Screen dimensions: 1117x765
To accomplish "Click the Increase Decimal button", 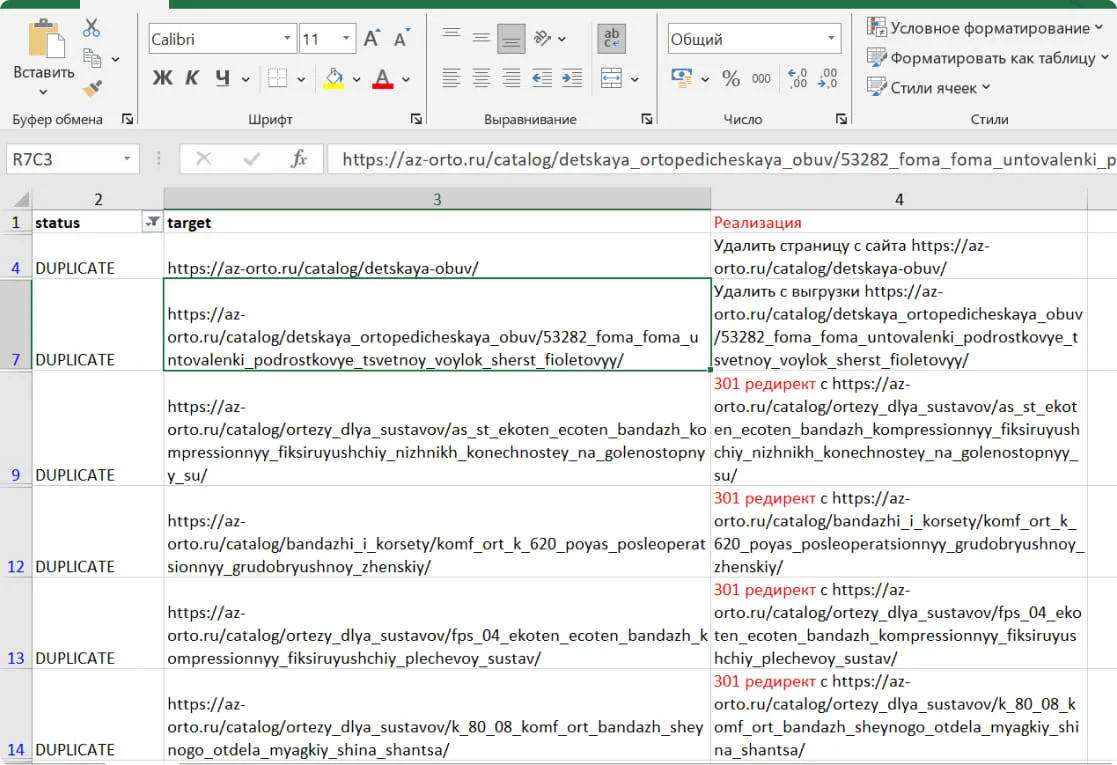I will pos(797,78).
